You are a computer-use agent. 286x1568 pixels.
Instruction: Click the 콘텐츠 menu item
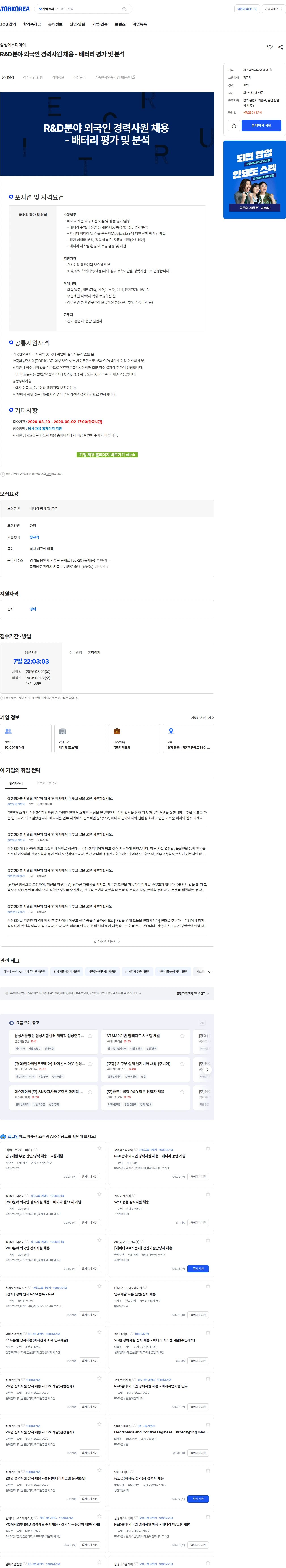tap(120, 24)
